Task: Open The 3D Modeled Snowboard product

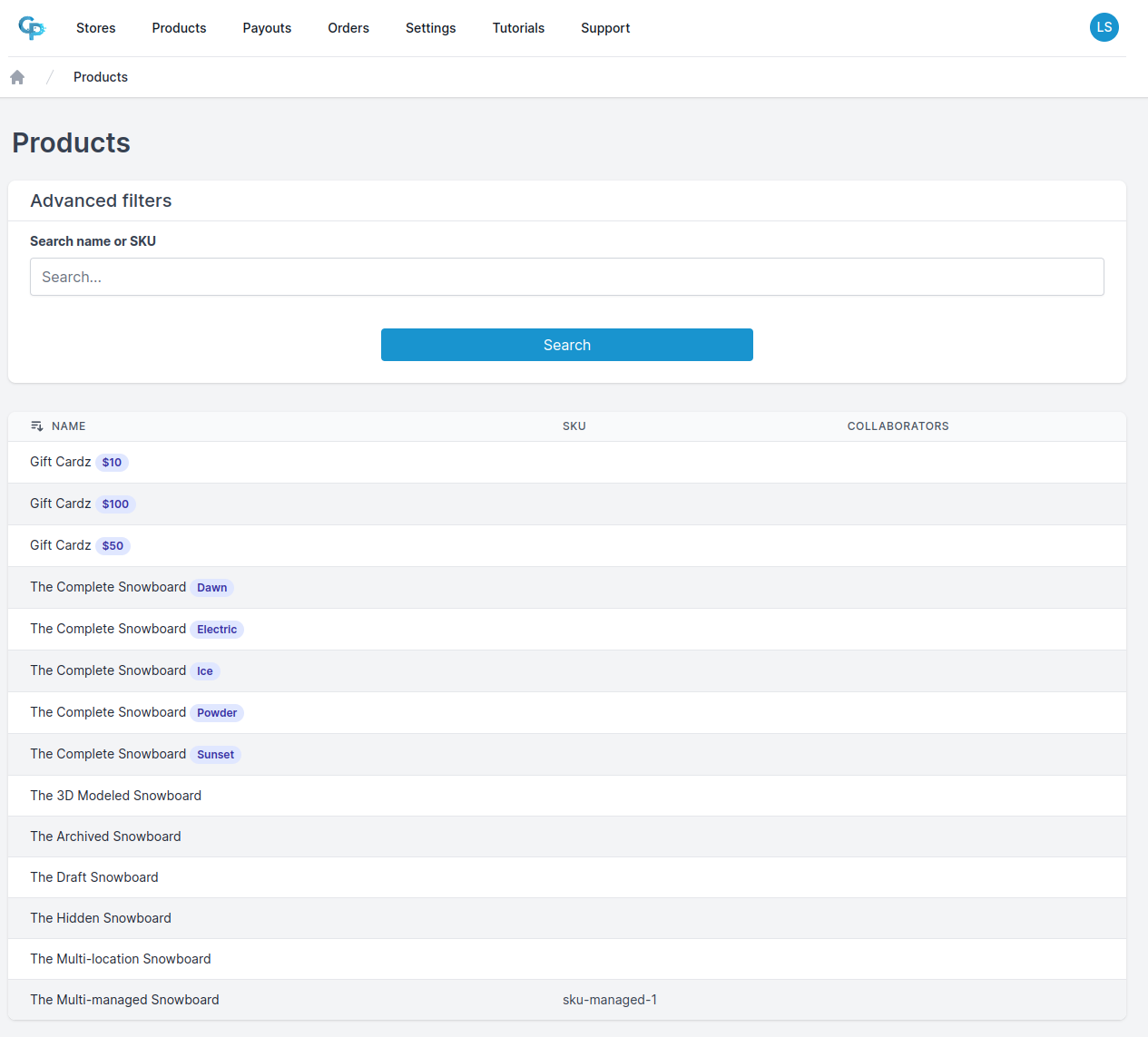Action: coord(115,796)
